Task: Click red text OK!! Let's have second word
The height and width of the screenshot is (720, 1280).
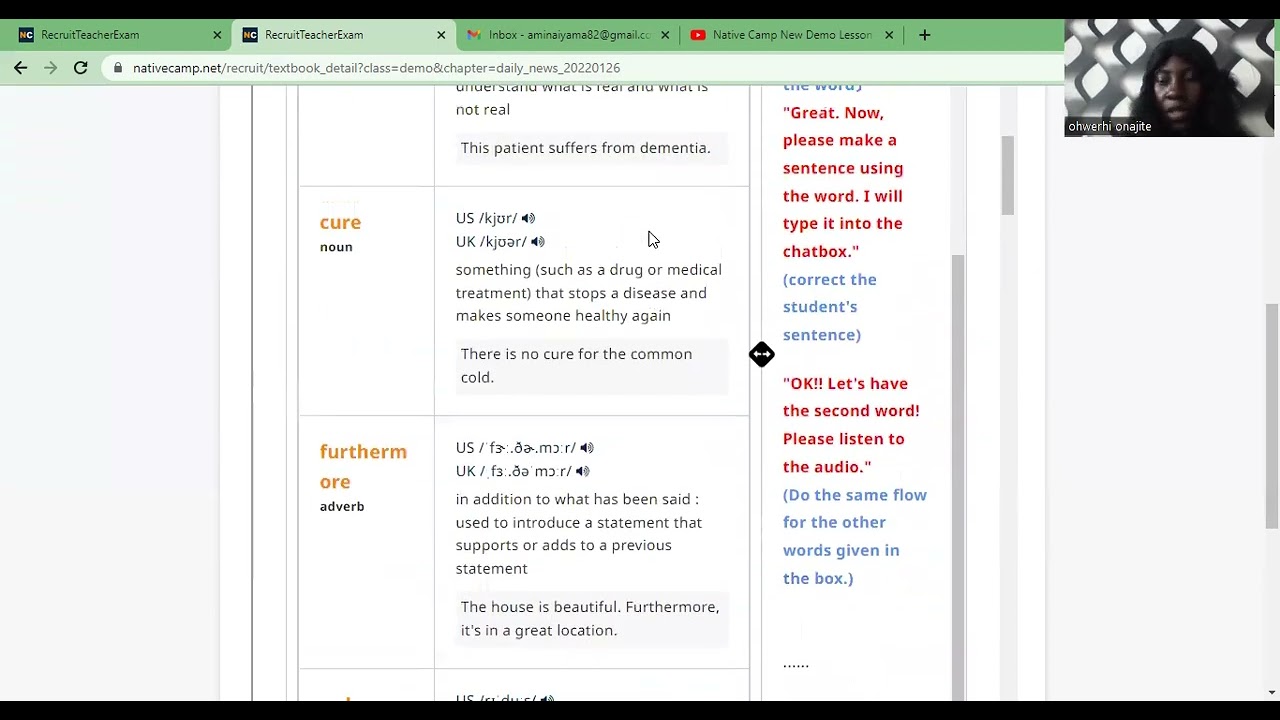Action: click(851, 425)
